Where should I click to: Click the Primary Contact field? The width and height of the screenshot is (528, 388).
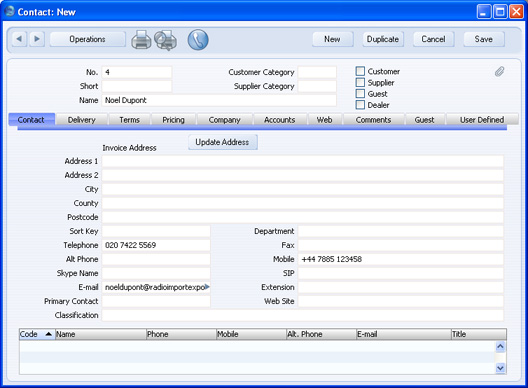(156, 301)
